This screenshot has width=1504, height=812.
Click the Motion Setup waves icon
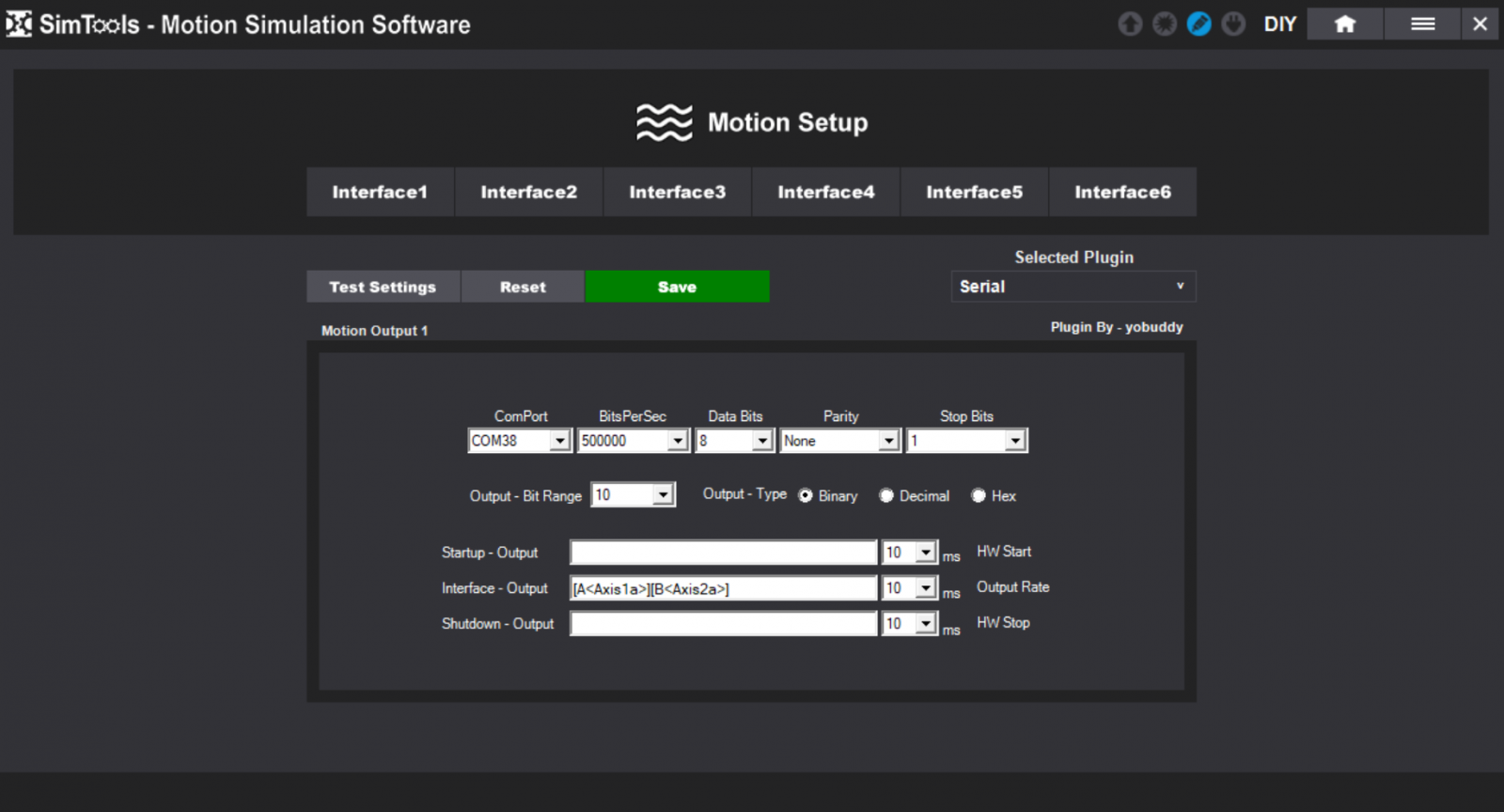tap(664, 122)
